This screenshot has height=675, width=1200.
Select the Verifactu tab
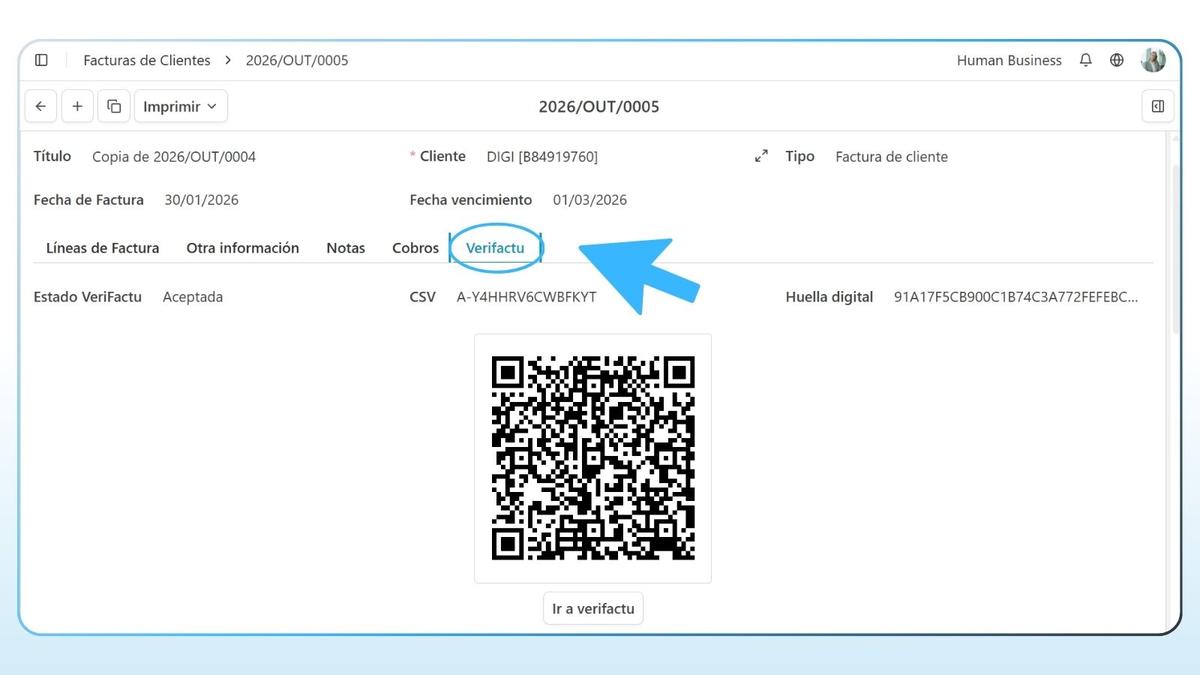pyautogui.click(x=495, y=248)
